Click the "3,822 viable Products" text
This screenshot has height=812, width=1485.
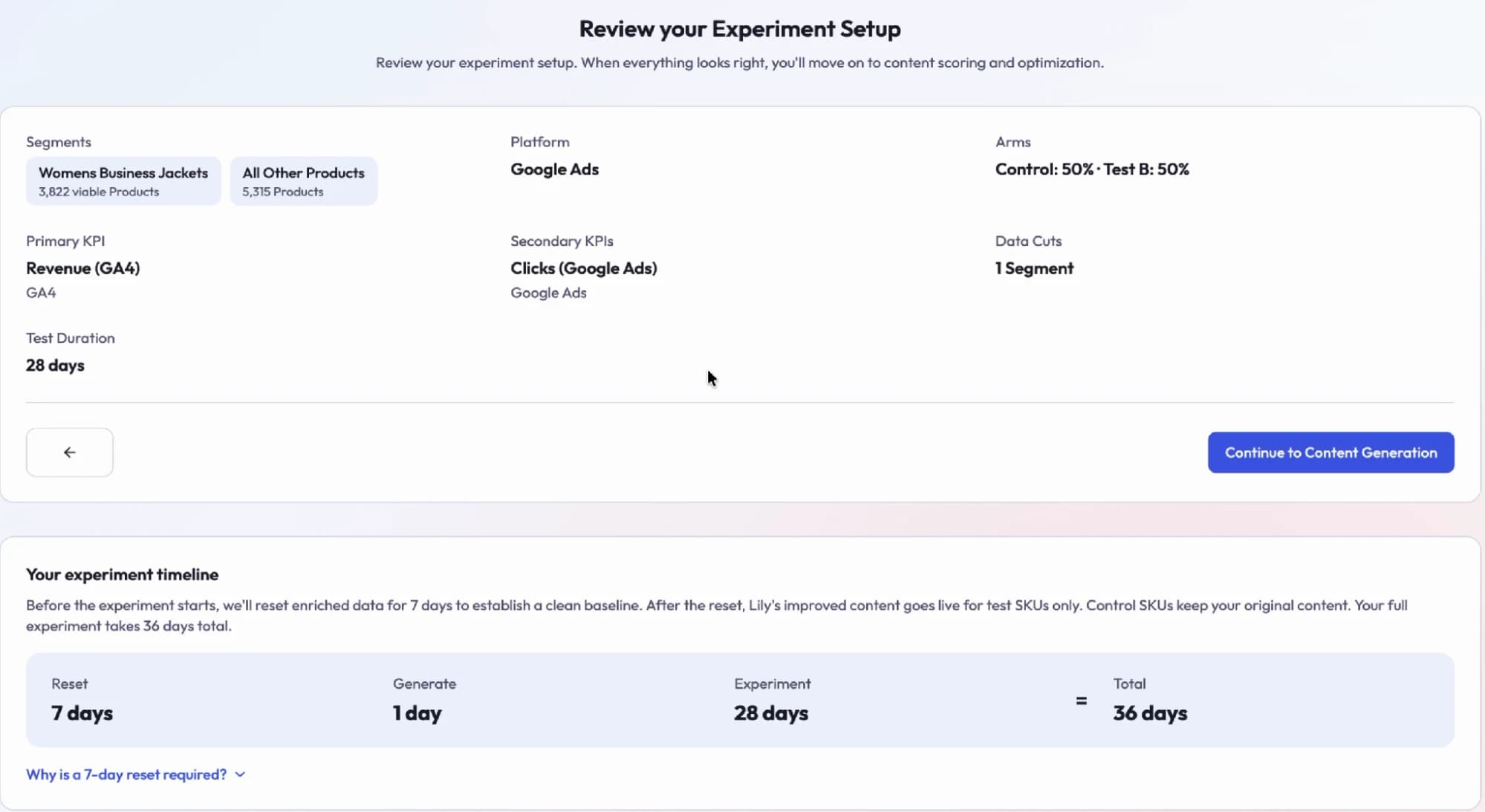pyautogui.click(x=99, y=192)
